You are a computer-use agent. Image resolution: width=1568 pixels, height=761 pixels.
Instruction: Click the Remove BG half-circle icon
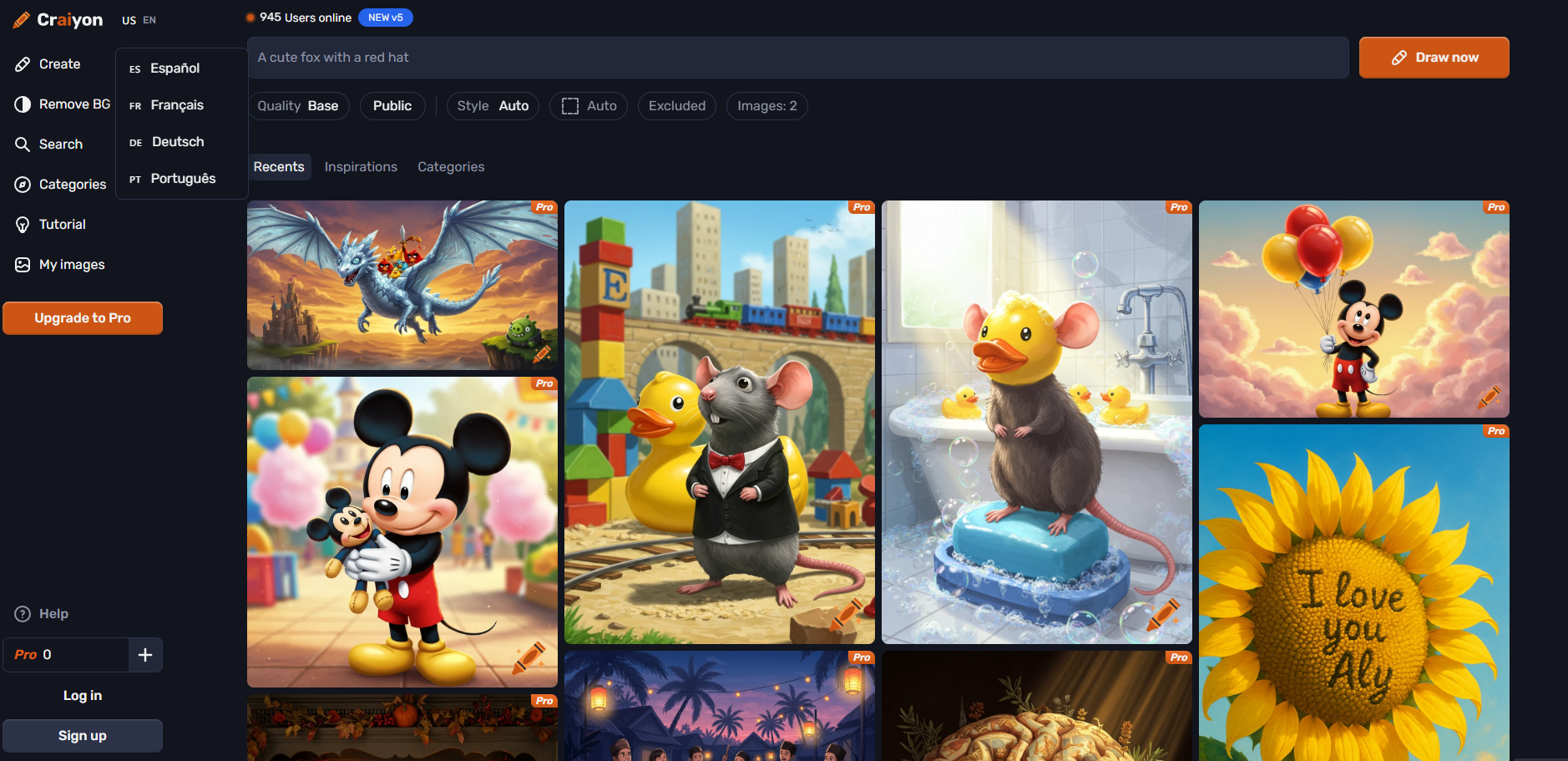point(23,104)
